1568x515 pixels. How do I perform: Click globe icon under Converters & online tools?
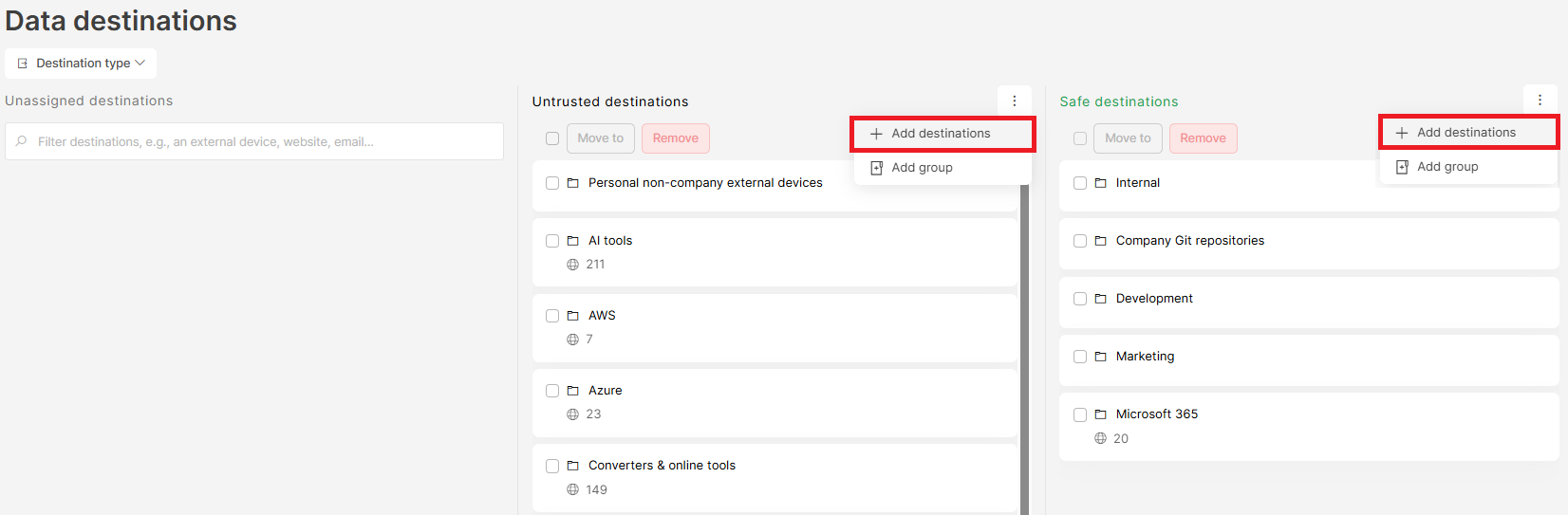click(572, 489)
